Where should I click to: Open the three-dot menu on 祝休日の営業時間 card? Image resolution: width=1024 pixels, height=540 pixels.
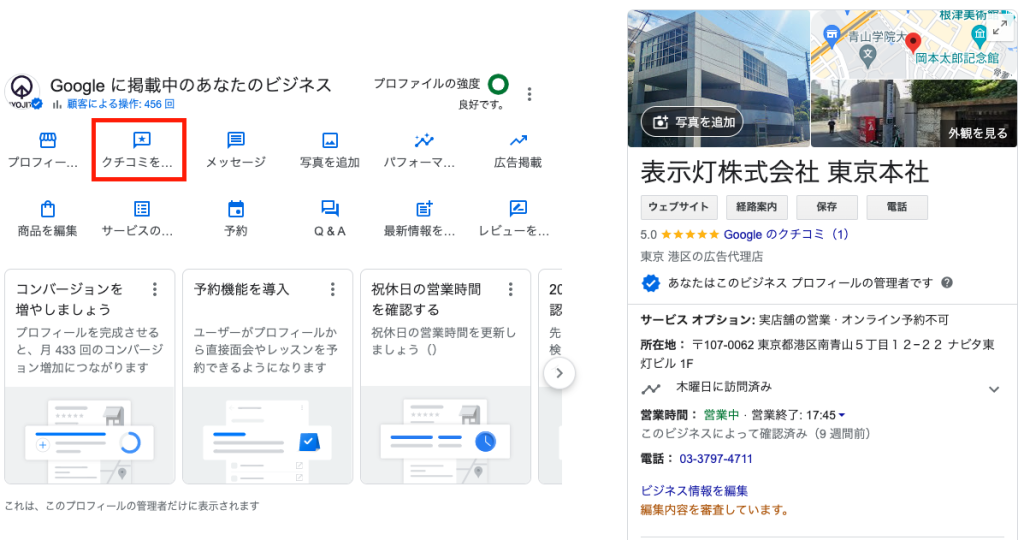[x=511, y=289]
